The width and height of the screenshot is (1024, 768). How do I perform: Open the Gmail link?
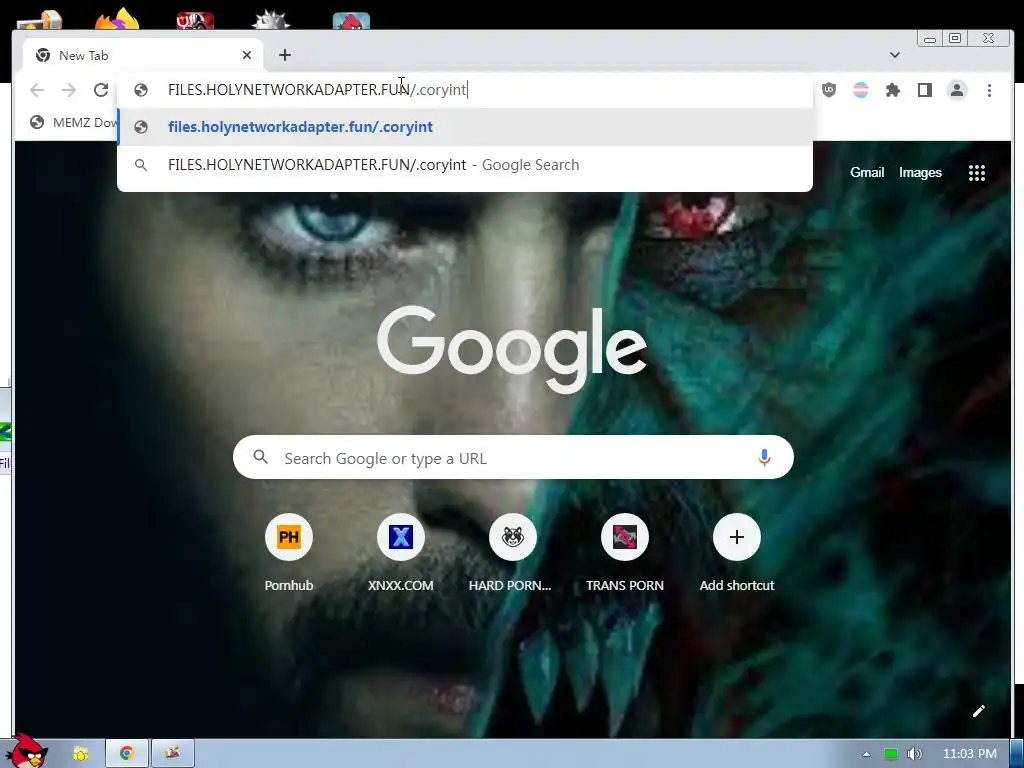(x=867, y=172)
